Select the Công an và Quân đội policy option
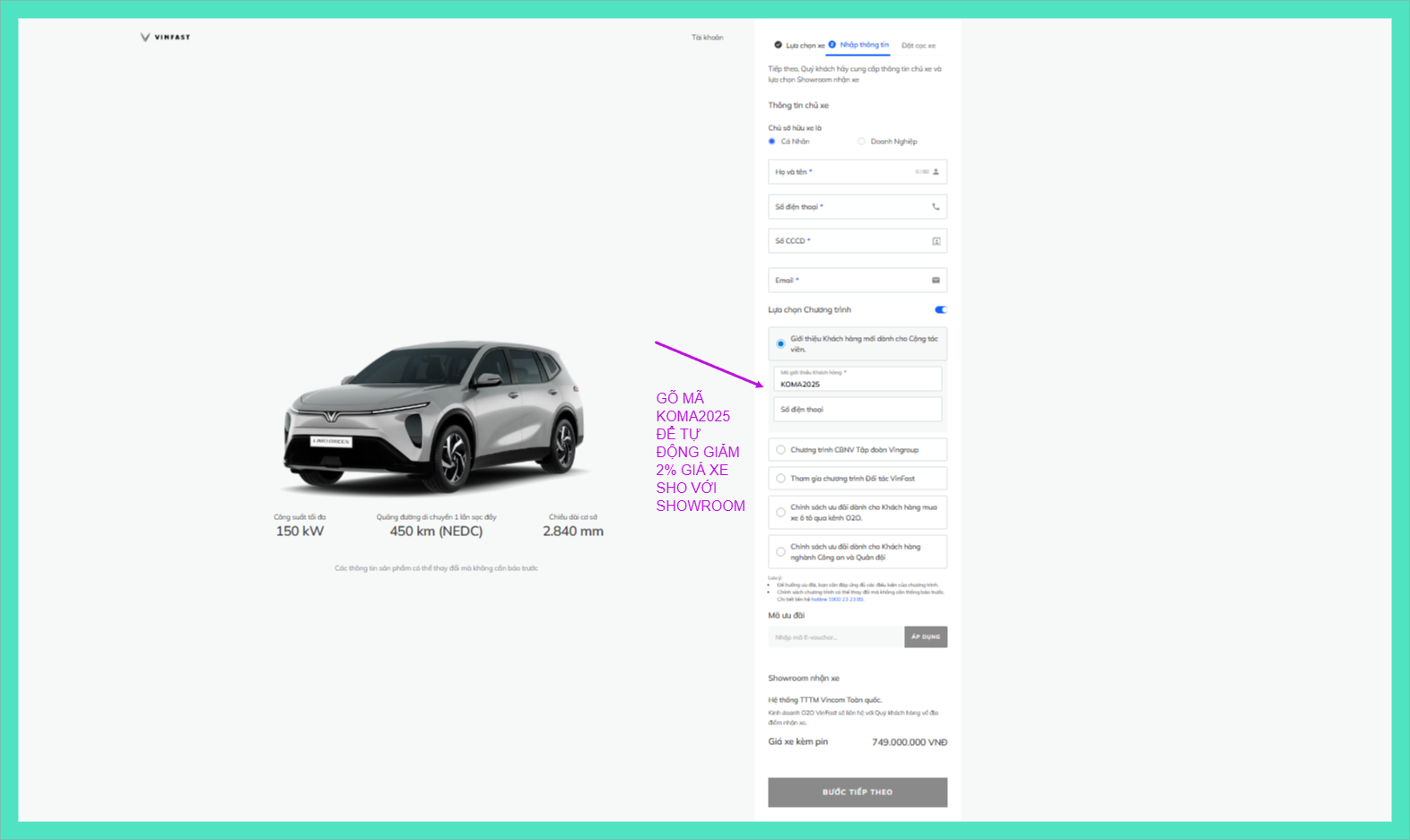This screenshot has height=840, width=1410. click(780, 552)
